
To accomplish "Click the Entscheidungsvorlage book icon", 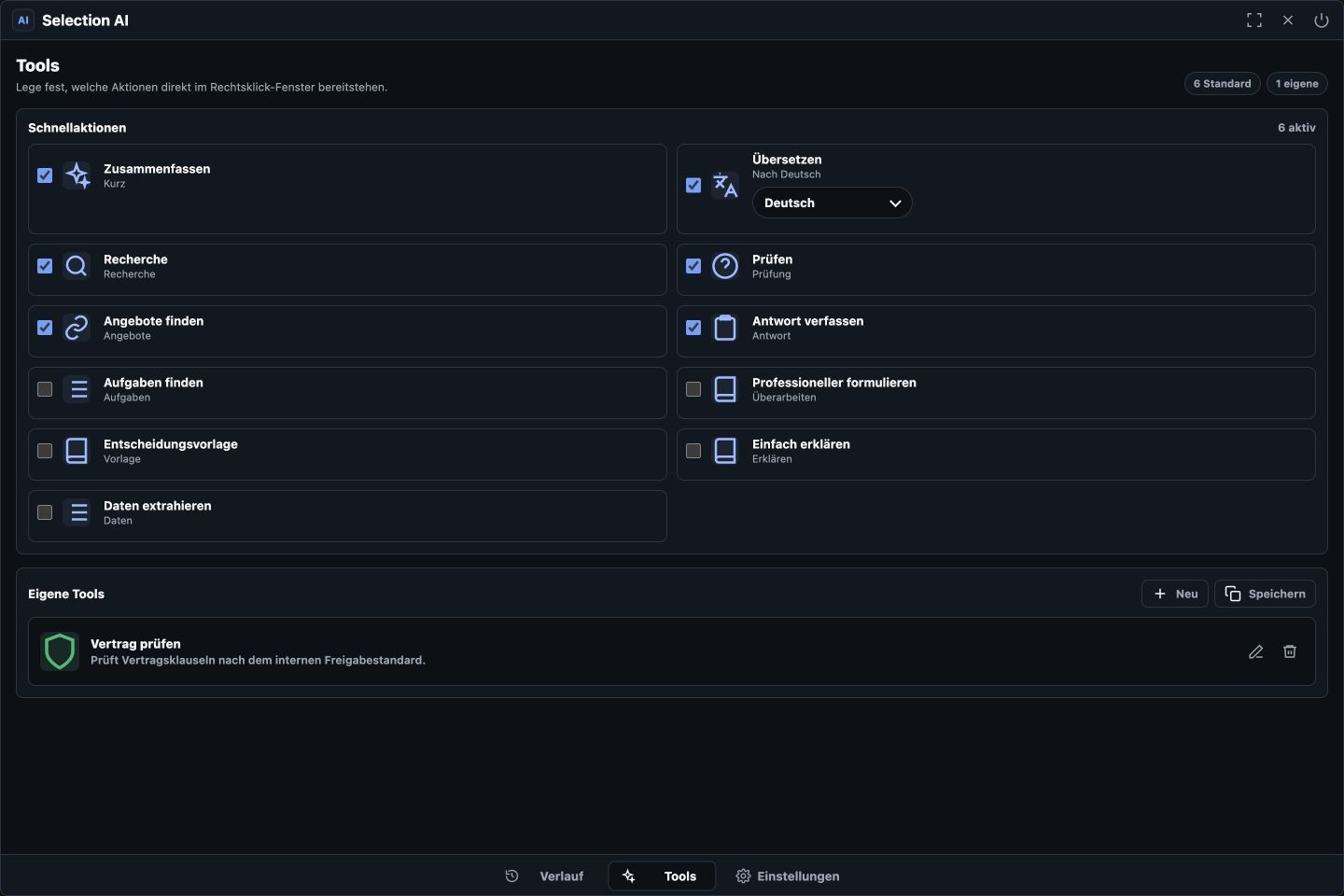I will point(77,451).
